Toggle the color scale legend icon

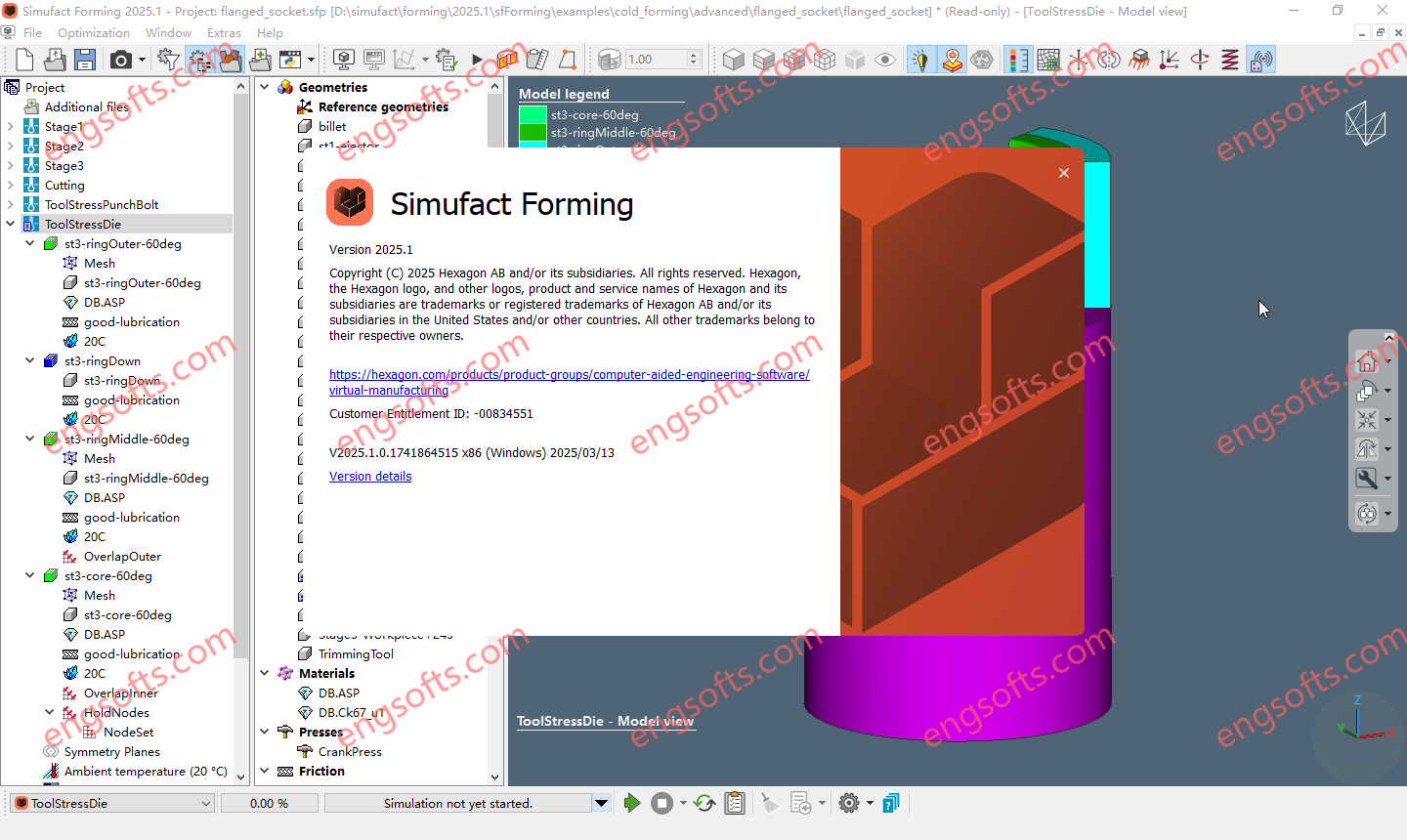[x=1017, y=60]
